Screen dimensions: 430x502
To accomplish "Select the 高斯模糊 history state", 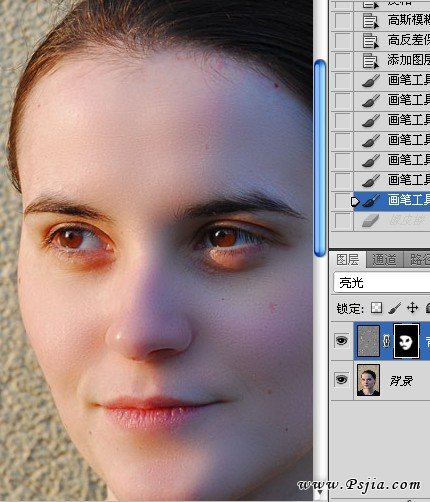I will (391, 21).
